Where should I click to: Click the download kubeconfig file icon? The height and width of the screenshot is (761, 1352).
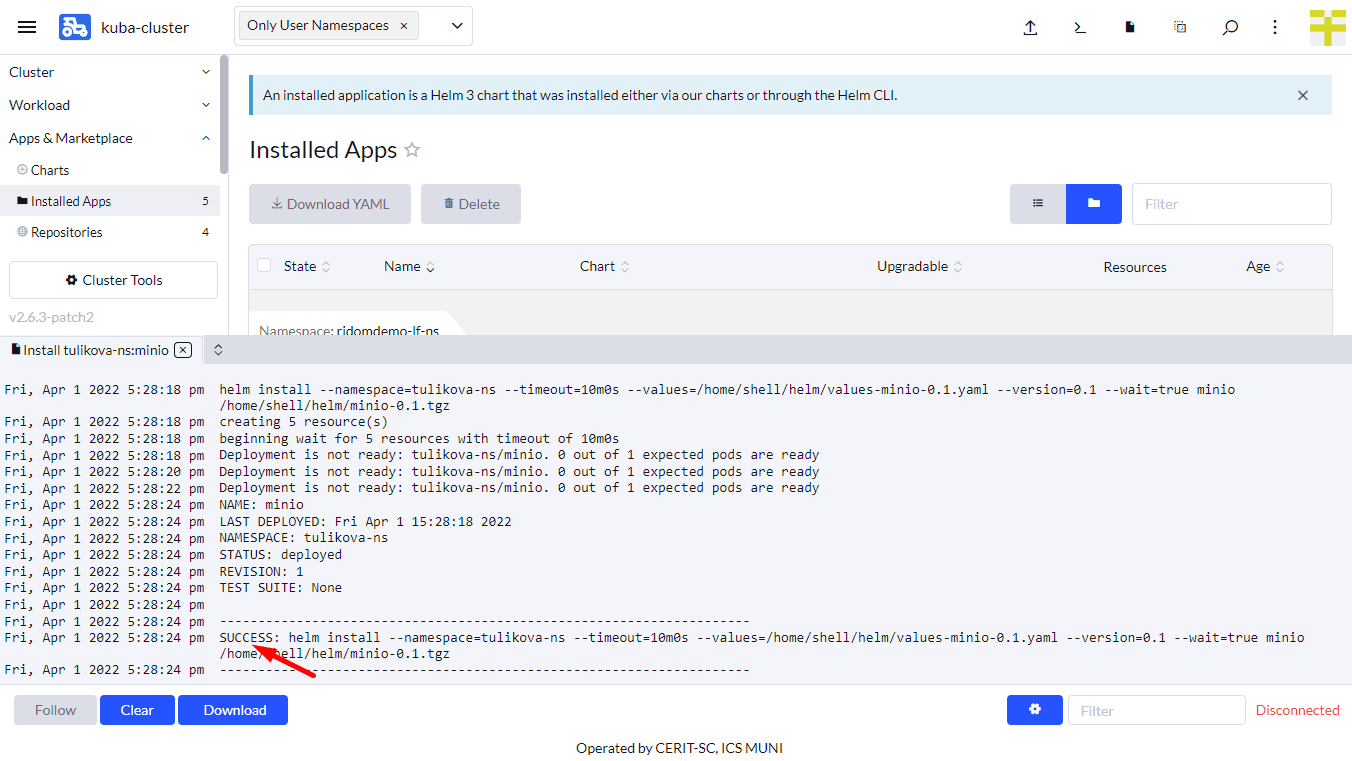click(x=1130, y=28)
